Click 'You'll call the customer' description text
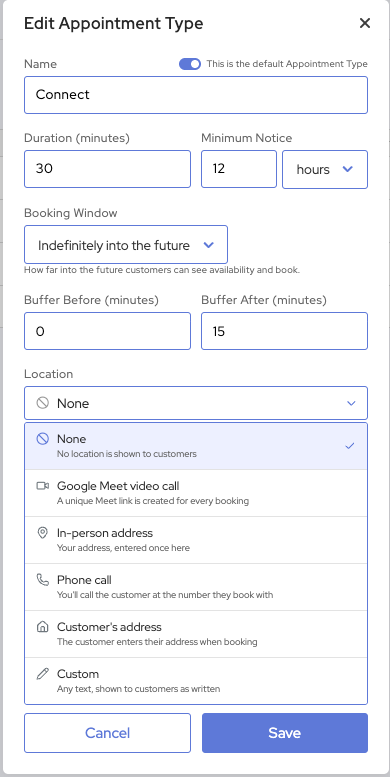 [x=165, y=595]
